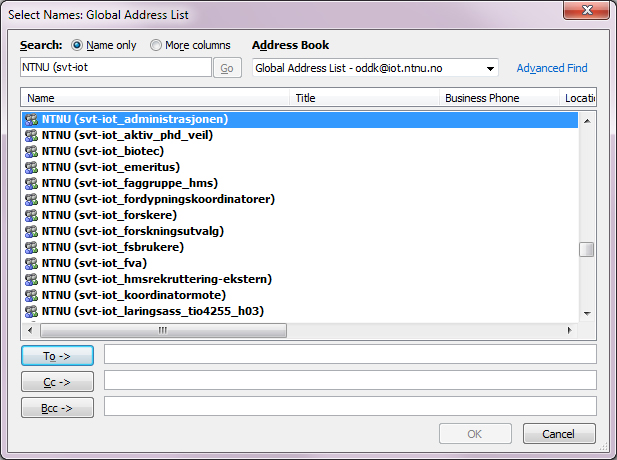617x460 pixels.
Task: Add selection with the Cc -> button
Action: (x=57, y=382)
